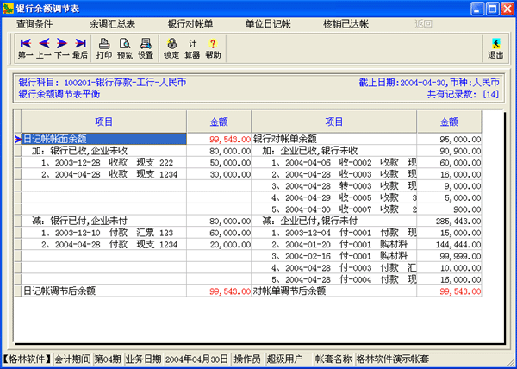Select entry 2004-04-29 收-0005
This screenshot has width=517, height=369.
click(334, 197)
